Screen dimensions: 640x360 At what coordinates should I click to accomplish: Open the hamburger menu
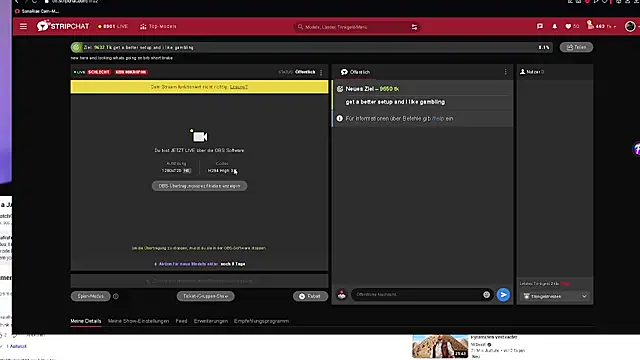[x=23, y=27]
